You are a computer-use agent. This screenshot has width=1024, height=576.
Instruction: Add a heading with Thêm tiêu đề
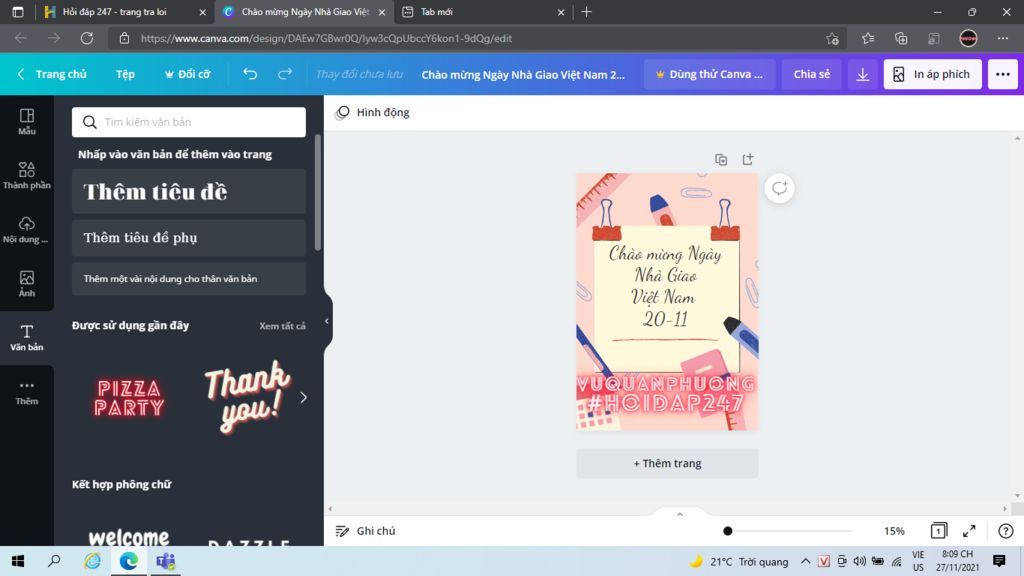[189, 191]
